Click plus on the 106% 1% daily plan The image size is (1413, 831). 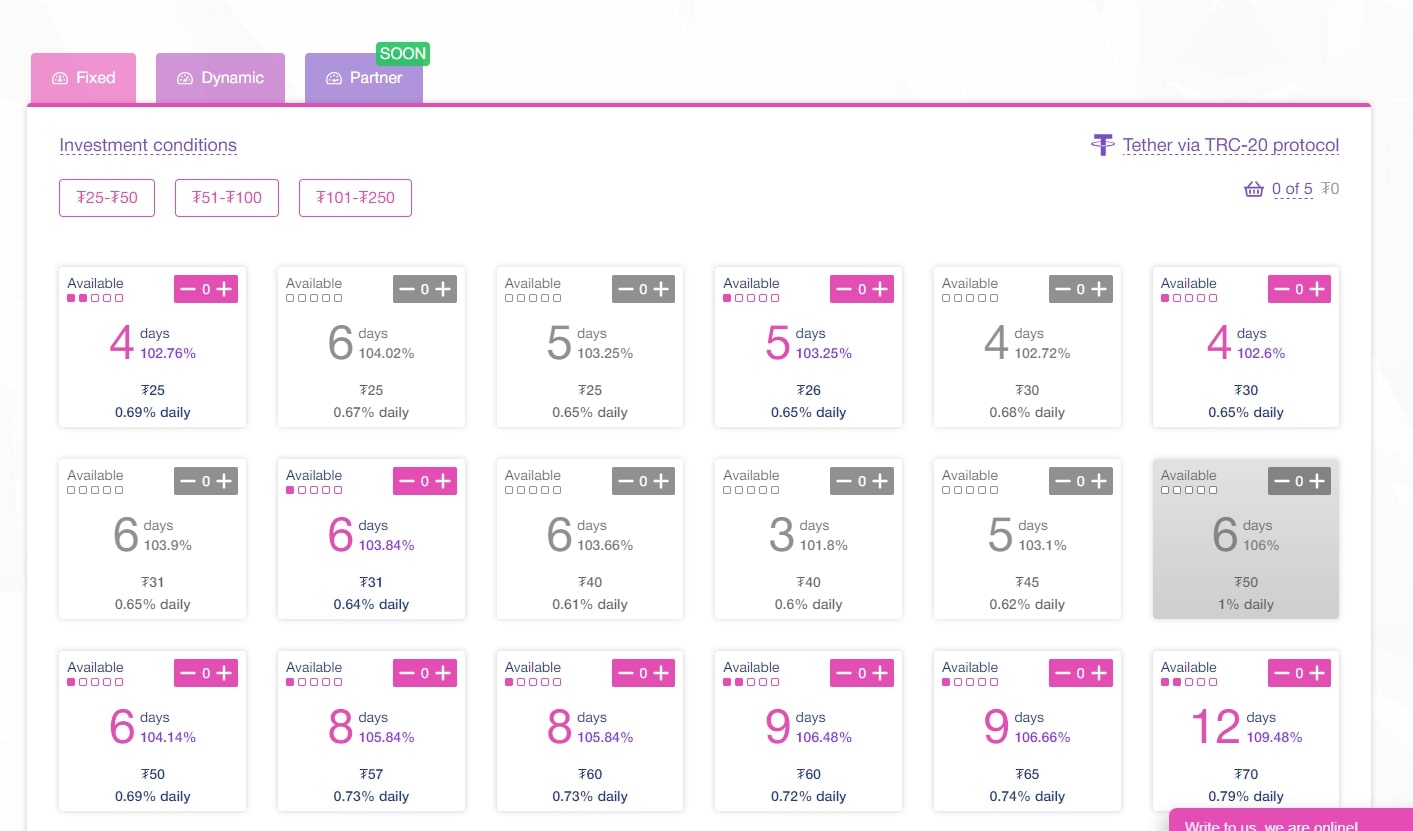coord(1318,481)
